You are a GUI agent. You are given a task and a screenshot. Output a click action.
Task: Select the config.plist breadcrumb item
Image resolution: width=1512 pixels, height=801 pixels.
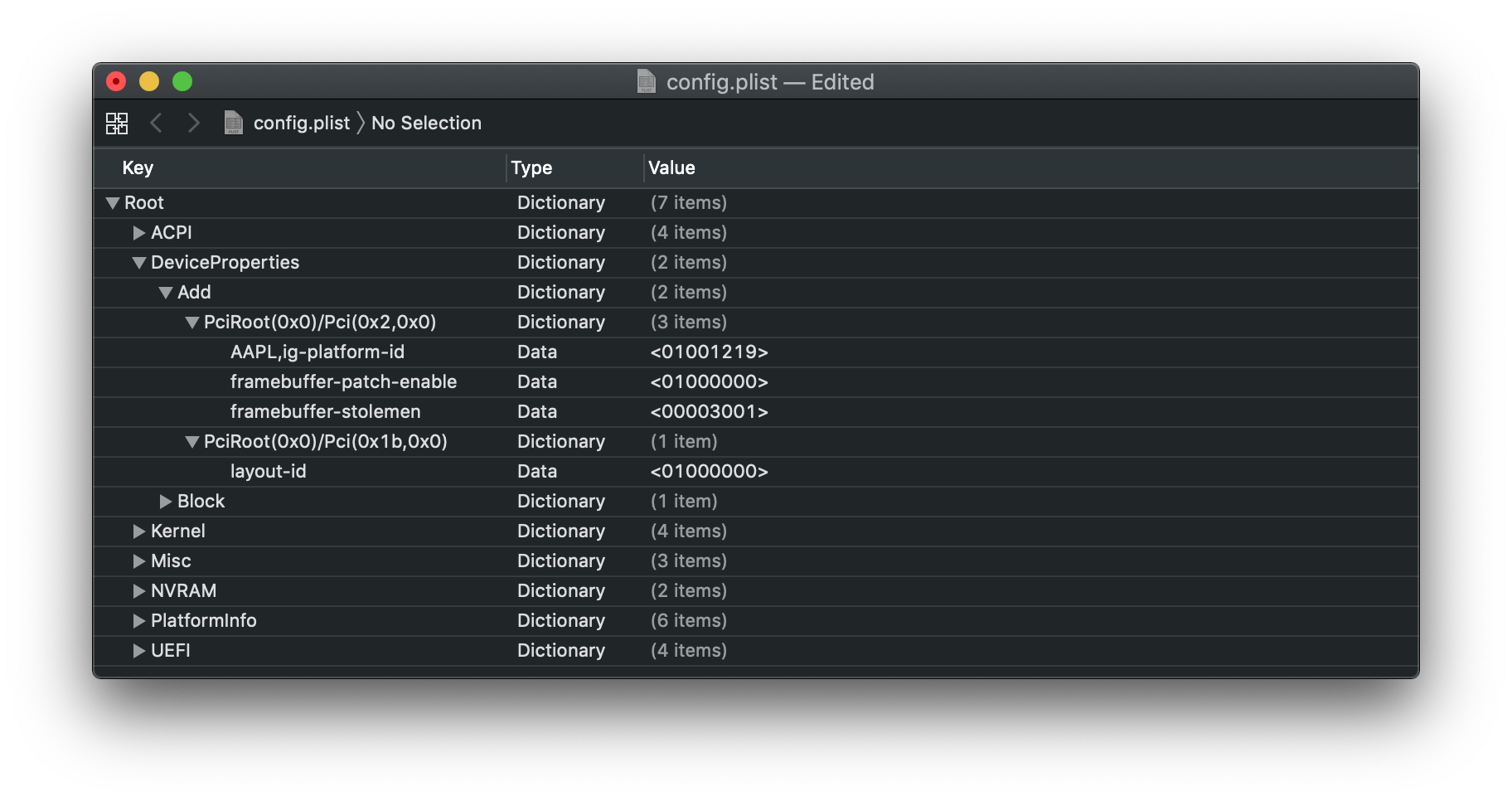point(301,123)
